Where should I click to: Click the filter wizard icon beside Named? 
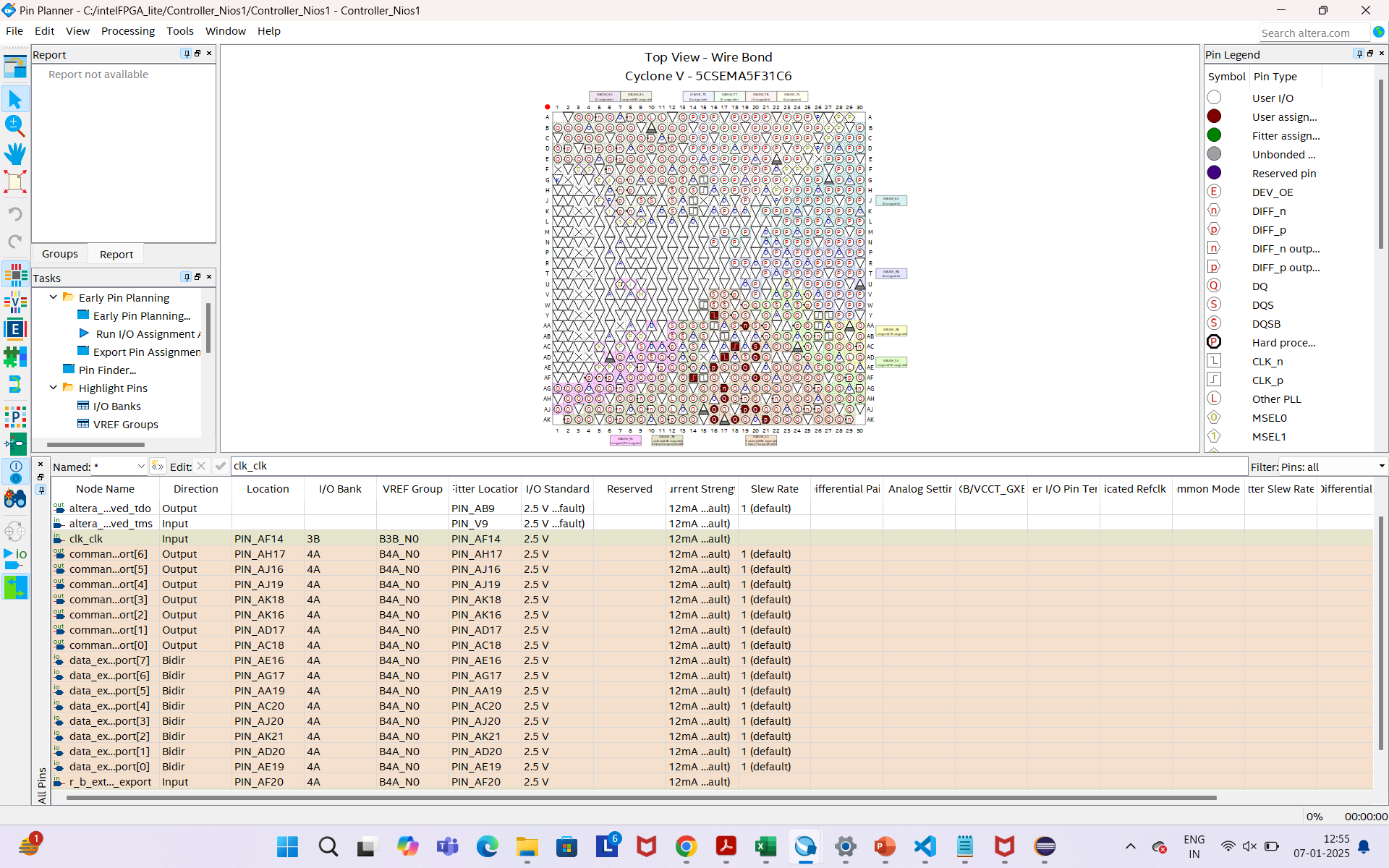click(158, 467)
